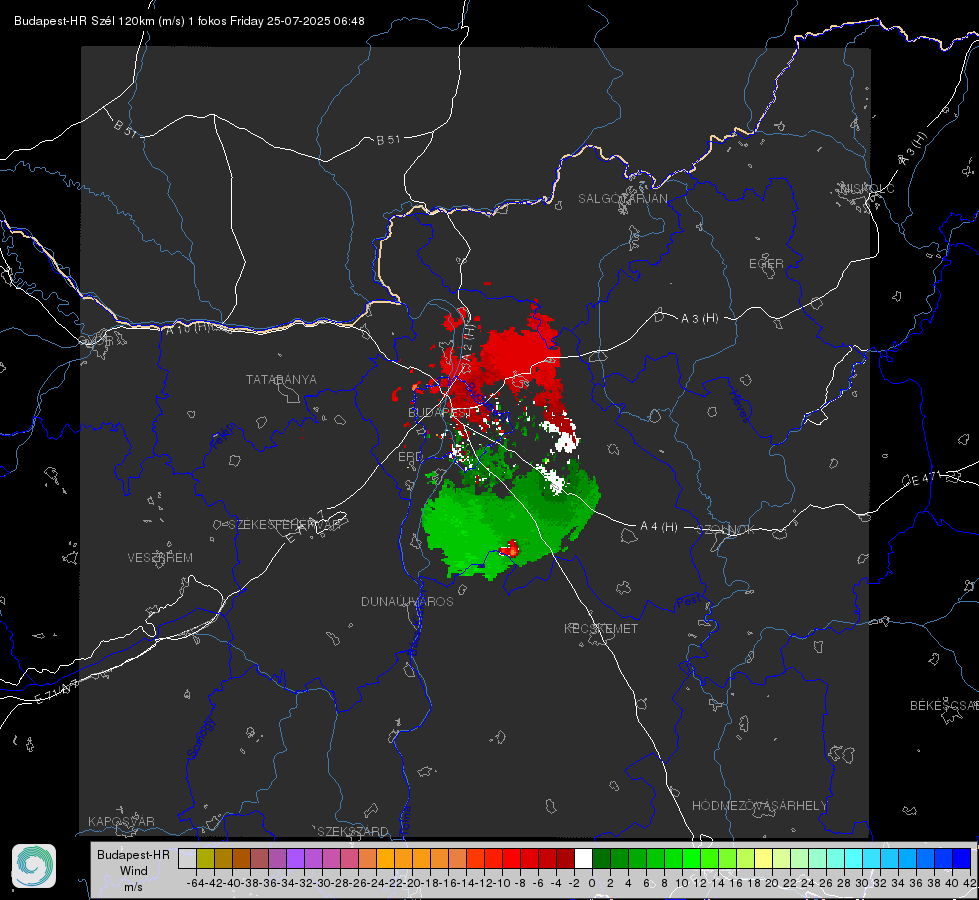
Task: Click the A 4 (H) road label
Action: coord(659,527)
